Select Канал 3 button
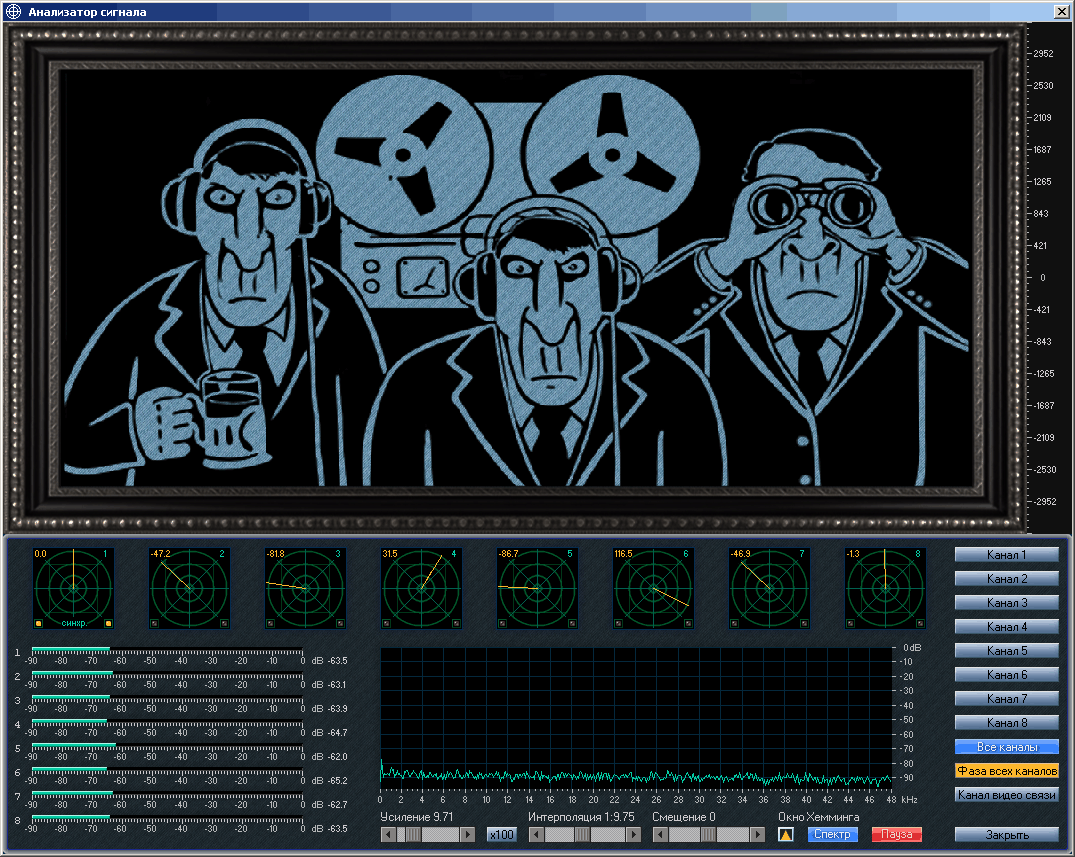This screenshot has width=1075, height=857. (x=1006, y=603)
